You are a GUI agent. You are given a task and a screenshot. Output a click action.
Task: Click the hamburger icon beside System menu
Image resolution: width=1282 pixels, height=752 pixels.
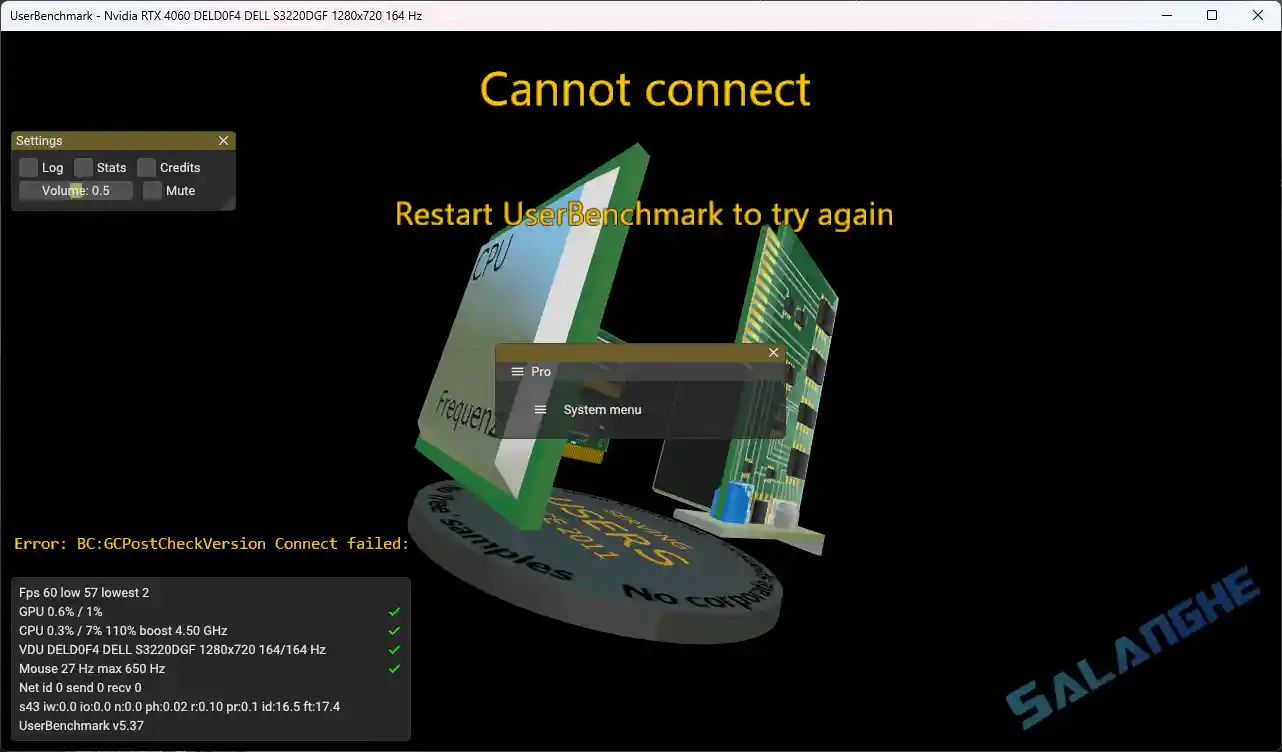541,409
